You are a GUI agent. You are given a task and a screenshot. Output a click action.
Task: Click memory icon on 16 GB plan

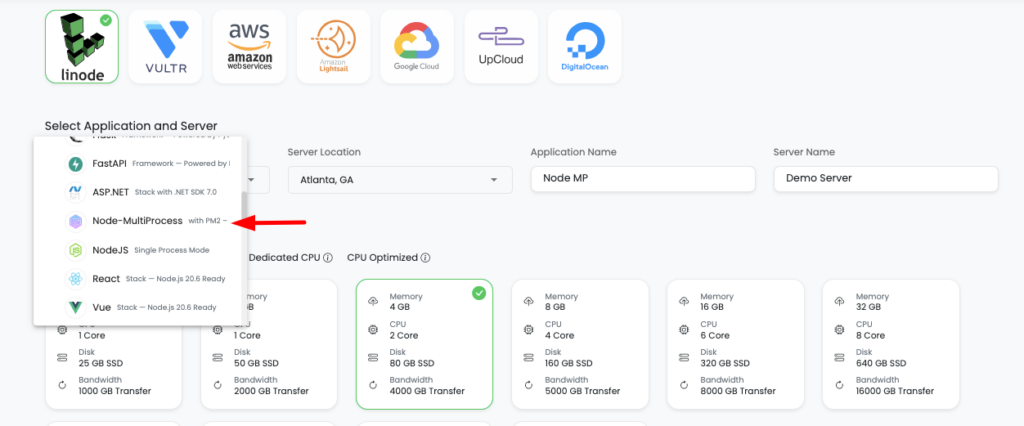coord(684,301)
